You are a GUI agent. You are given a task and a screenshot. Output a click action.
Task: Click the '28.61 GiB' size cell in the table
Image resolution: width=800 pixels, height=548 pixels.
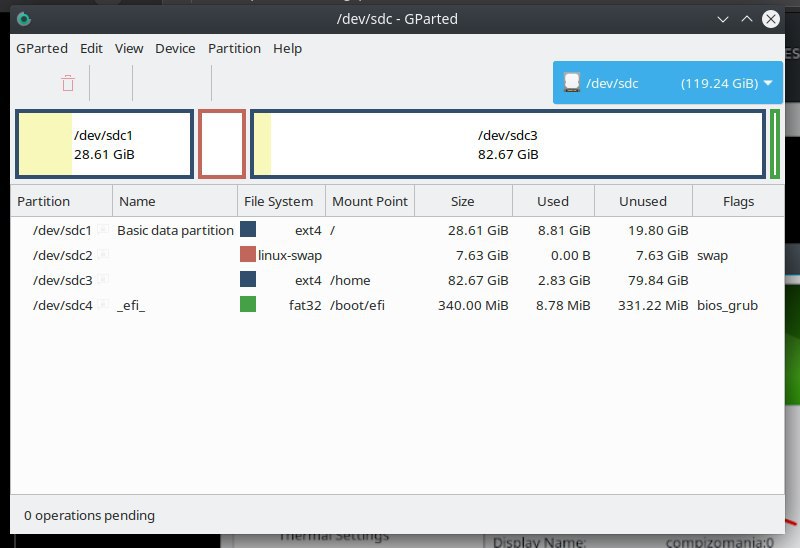point(478,231)
